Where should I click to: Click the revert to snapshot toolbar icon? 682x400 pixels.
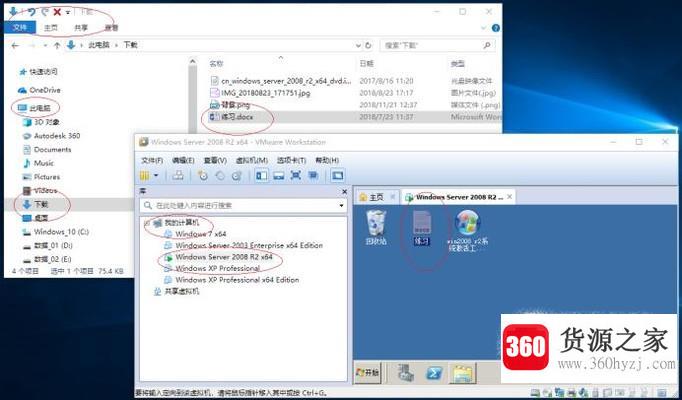[220, 175]
